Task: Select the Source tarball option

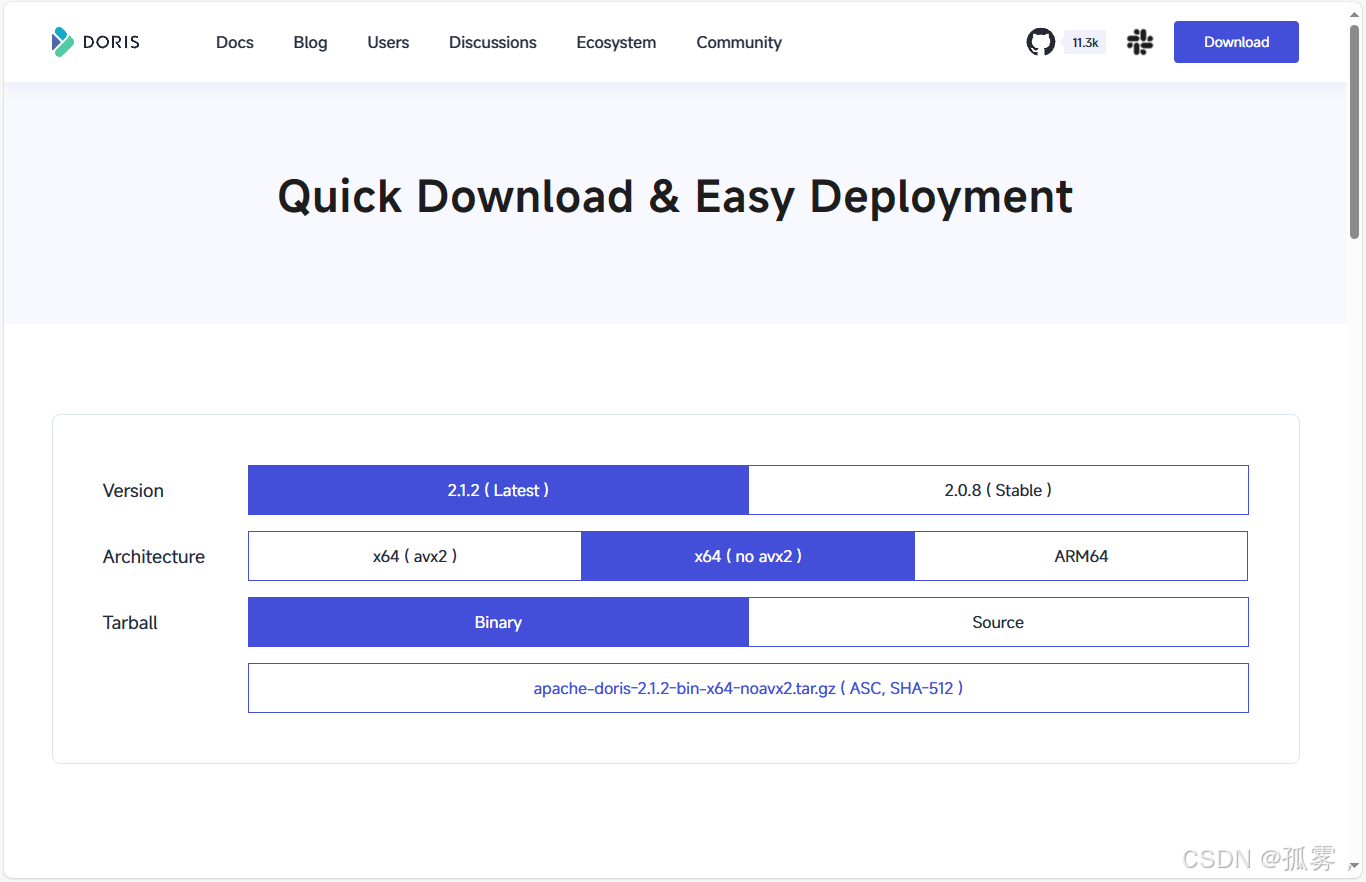Action: pos(998,622)
